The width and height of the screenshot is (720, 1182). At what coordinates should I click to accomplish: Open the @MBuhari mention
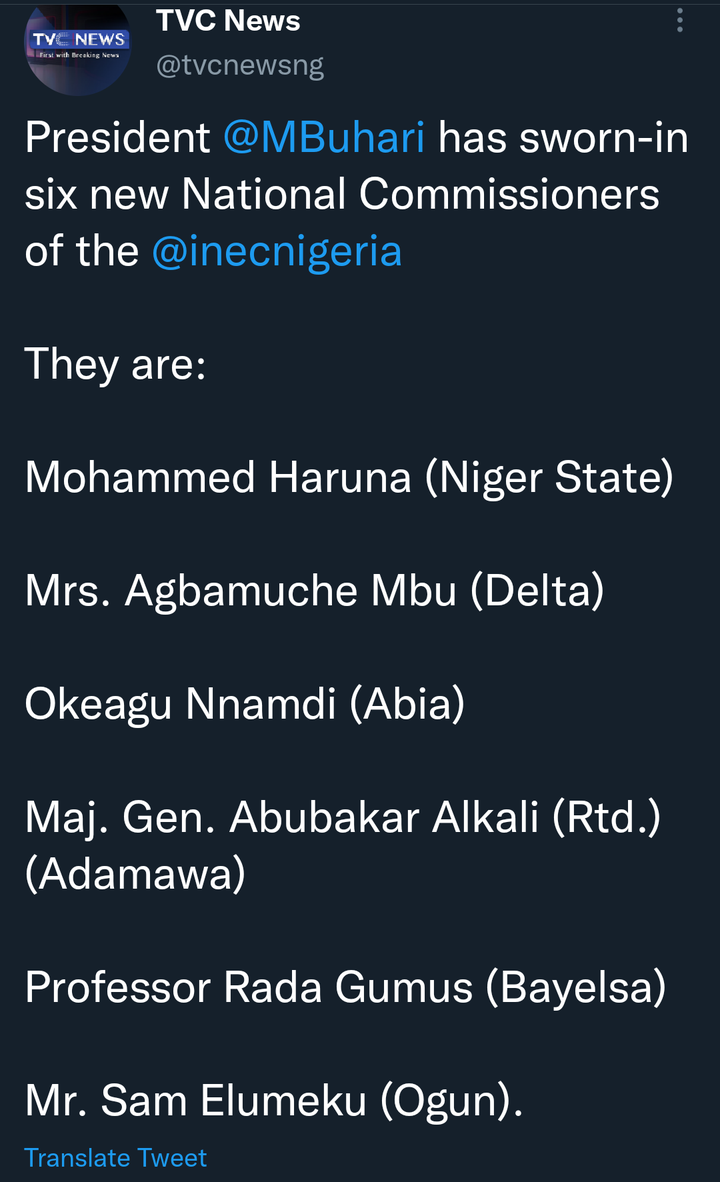click(324, 138)
